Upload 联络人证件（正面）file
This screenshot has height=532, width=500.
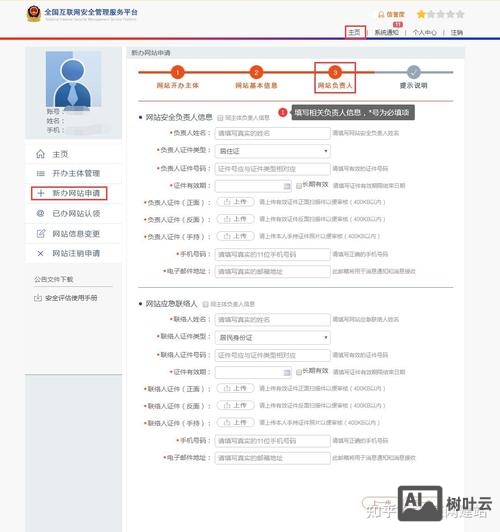235,388
